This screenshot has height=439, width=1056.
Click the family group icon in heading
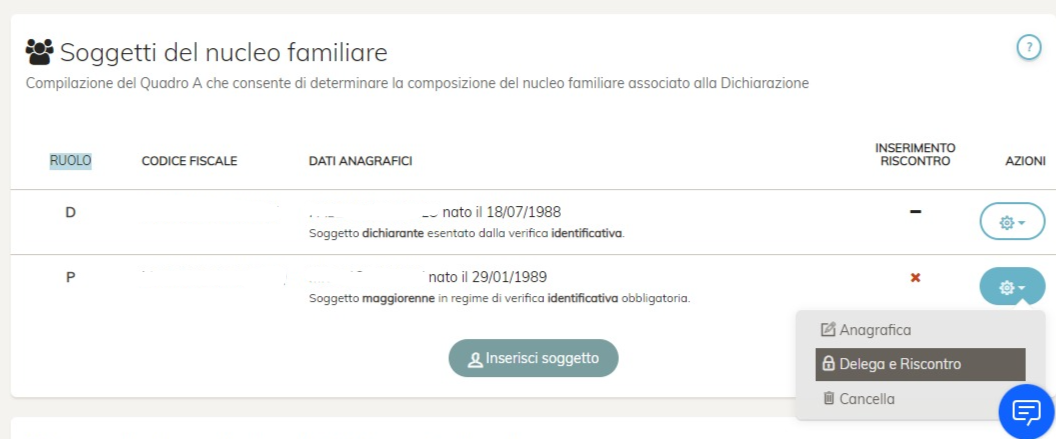[x=39, y=52]
